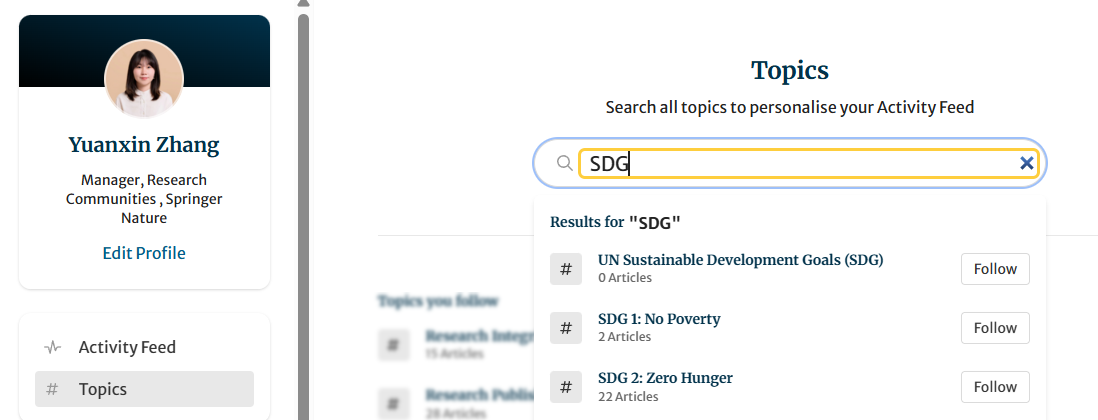Click the hash icon beside UN Sustainable Development Goals

pyautogui.click(x=566, y=269)
